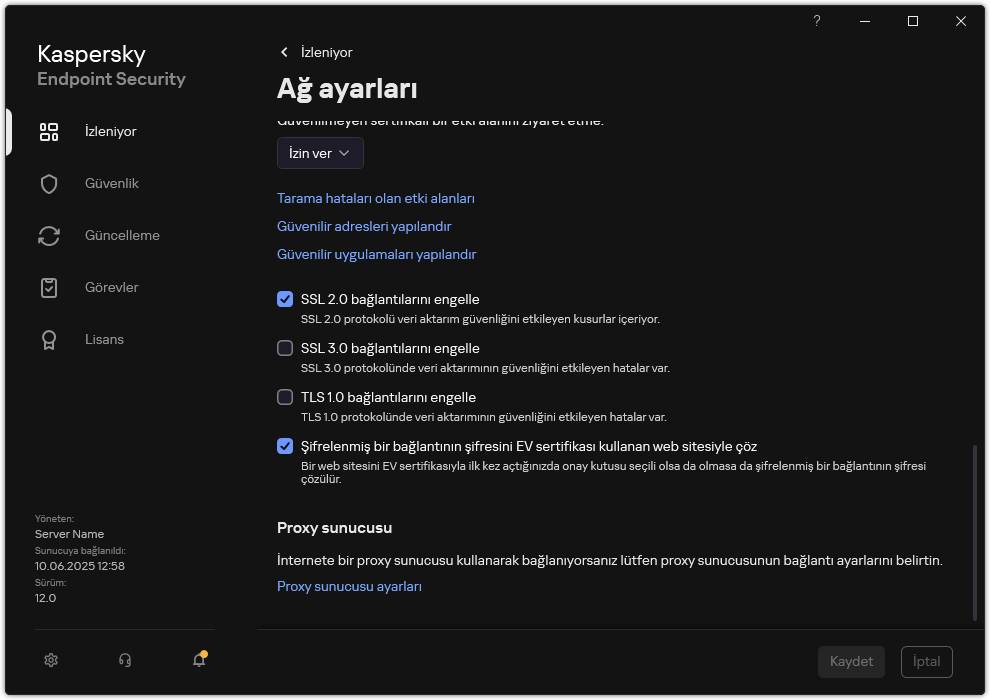The image size is (990, 700).
Task: Enable SSL 3.0 bağlantılarını engelle
Action: pos(285,347)
